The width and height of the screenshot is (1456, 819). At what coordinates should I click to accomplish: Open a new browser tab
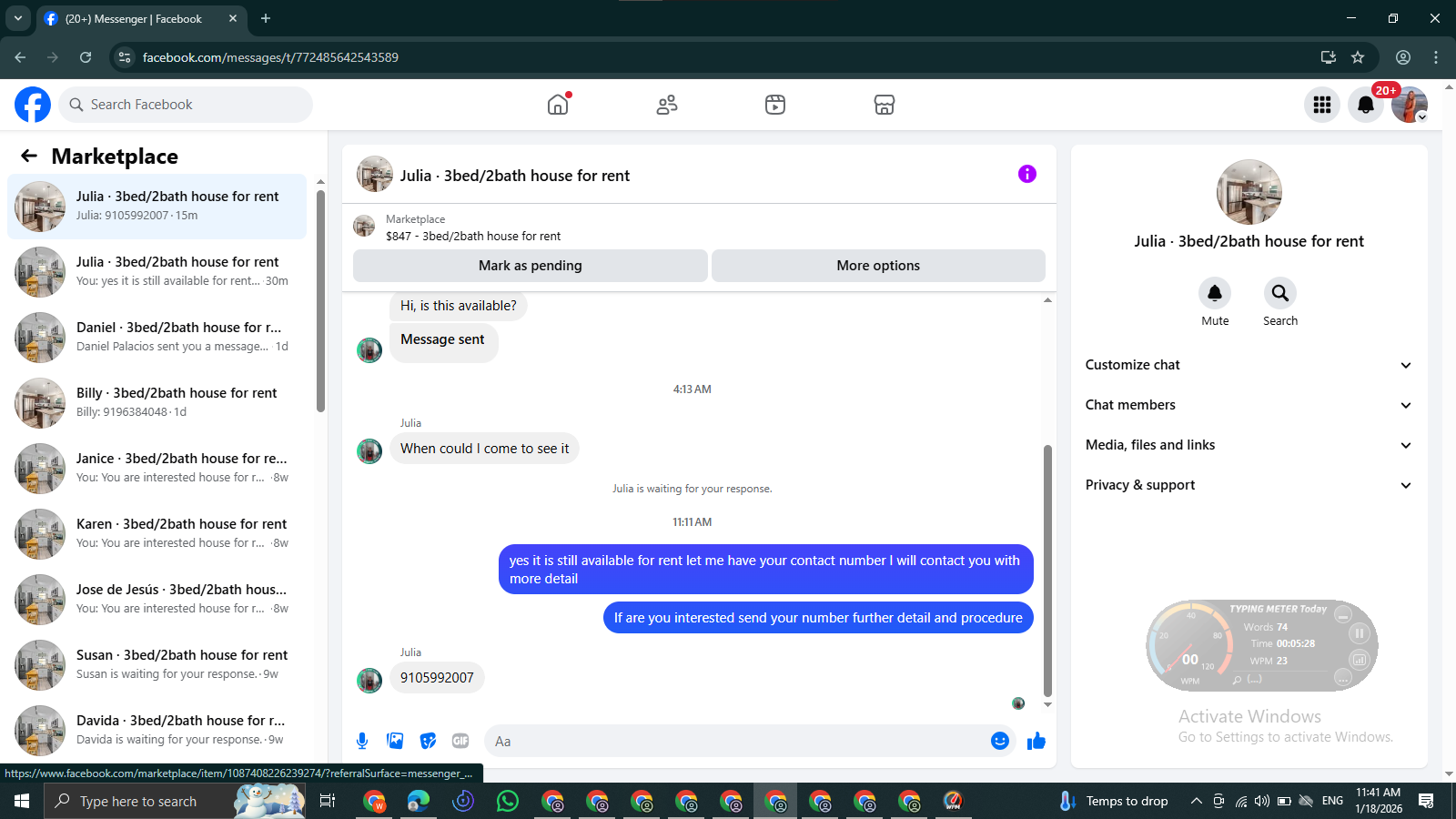point(266,18)
